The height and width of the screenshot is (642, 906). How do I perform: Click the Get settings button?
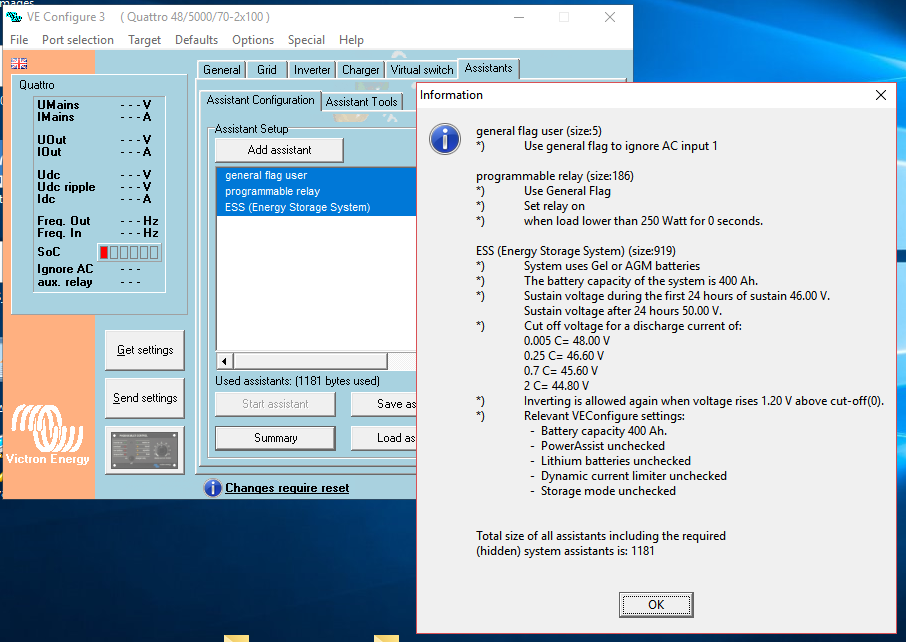click(145, 350)
